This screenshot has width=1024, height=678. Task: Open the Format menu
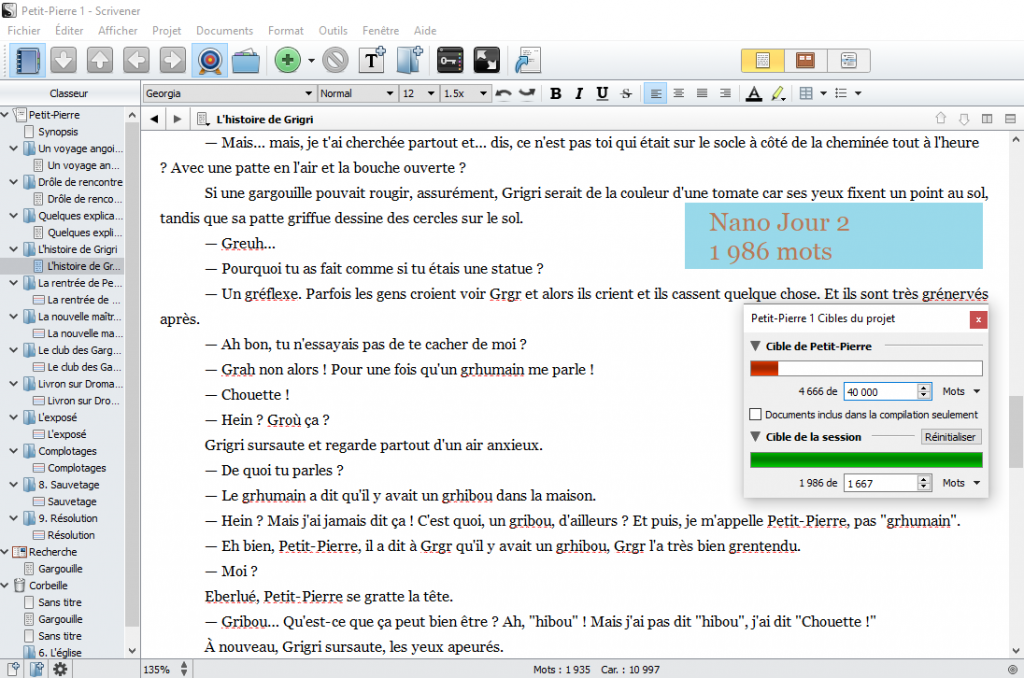(285, 31)
